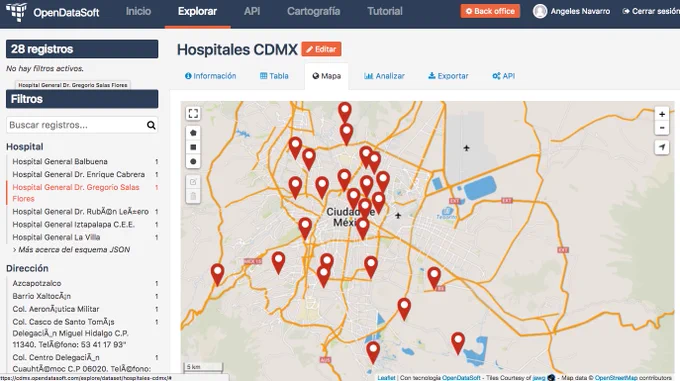Open the Leaflet attribution link
The height and width of the screenshot is (381, 680).
386,378
